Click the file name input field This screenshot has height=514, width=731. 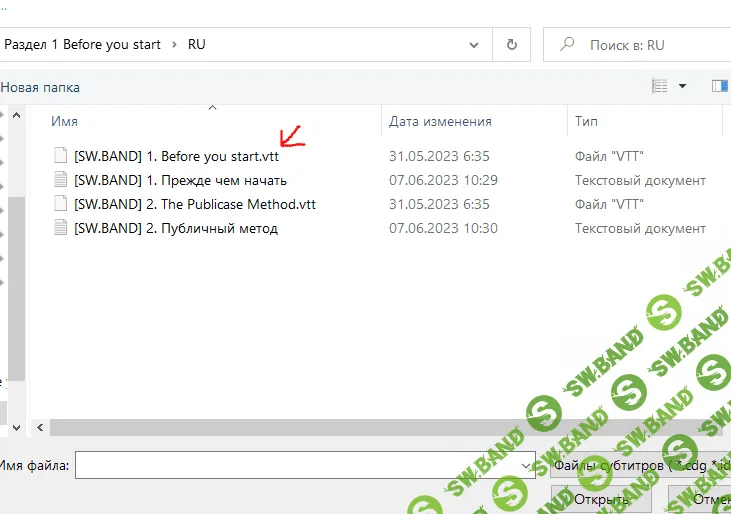pos(298,466)
